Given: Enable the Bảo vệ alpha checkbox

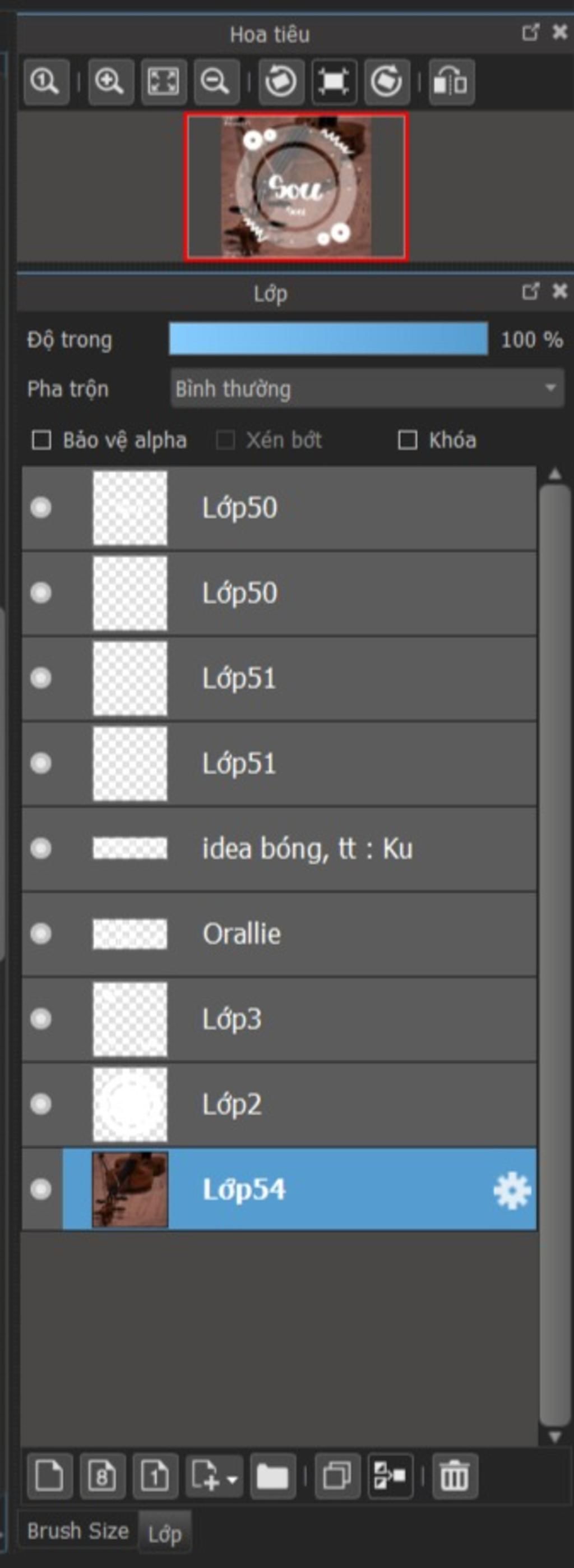Looking at the screenshot, I should tap(41, 440).
